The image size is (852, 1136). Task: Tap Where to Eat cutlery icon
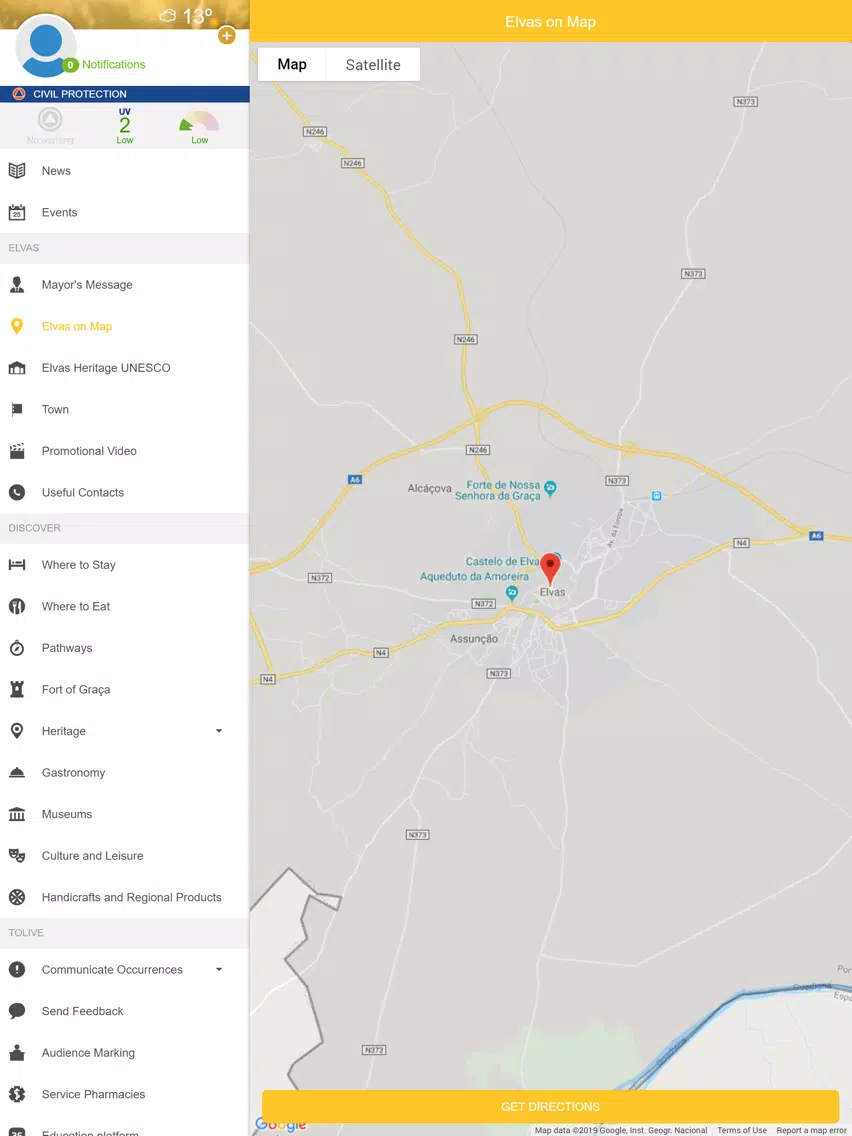[x=17, y=606]
